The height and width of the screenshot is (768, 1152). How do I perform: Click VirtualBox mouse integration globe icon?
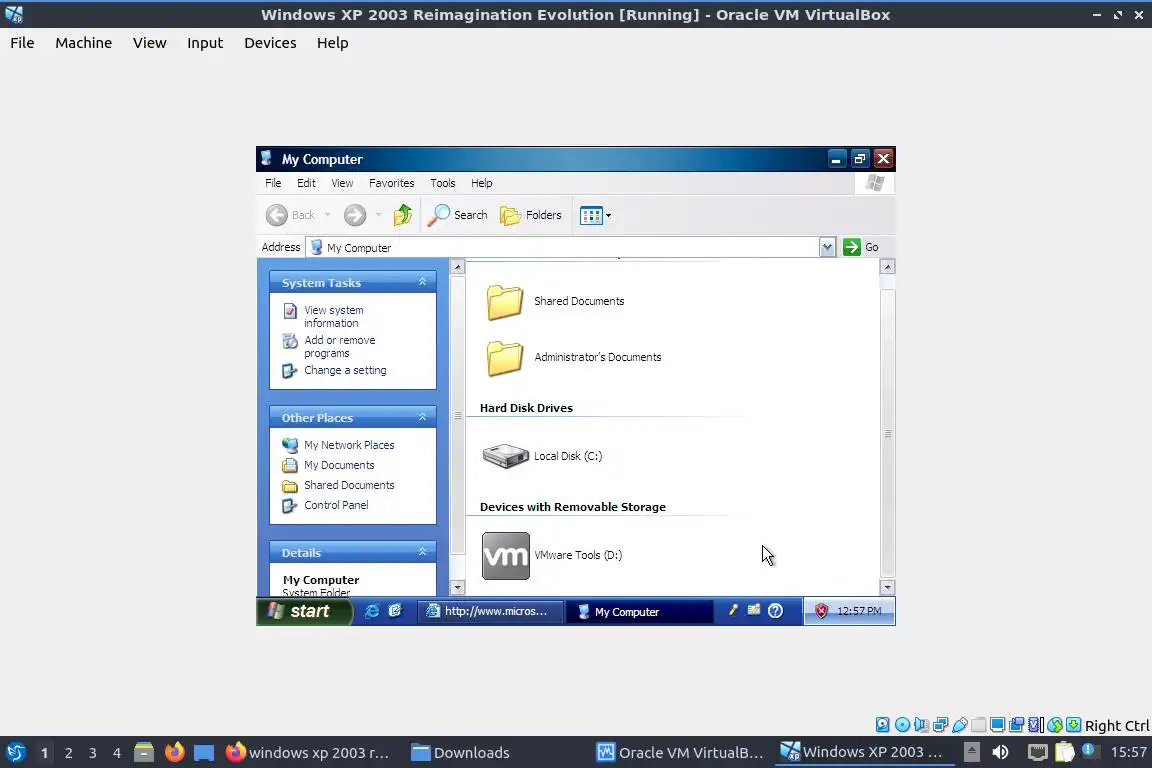(x=1055, y=725)
